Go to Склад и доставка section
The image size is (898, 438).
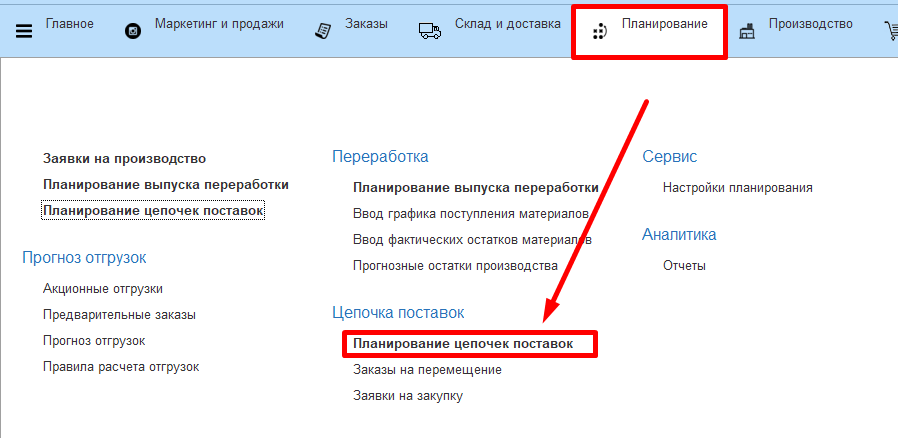point(507,24)
